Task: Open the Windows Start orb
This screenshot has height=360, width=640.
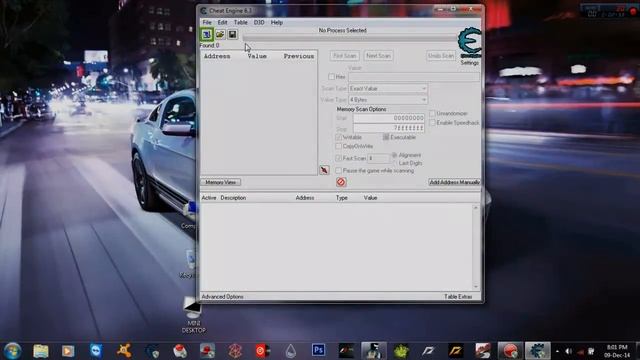Action: (x=13, y=351)
